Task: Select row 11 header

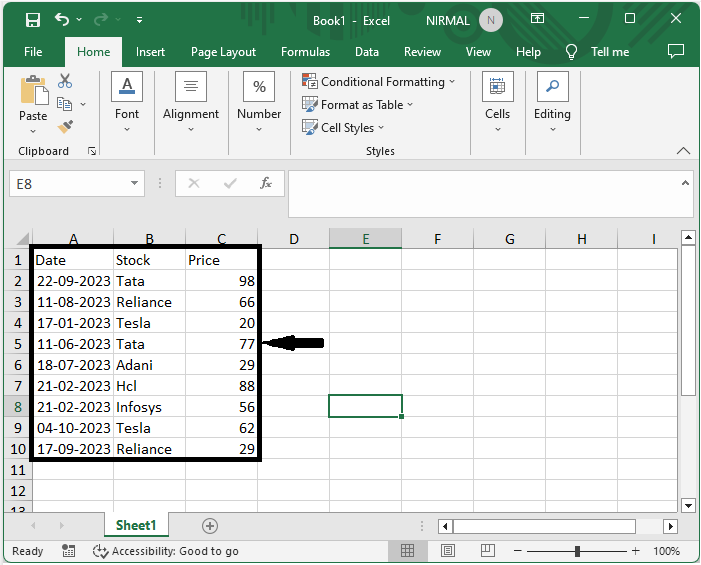Action: (x=18, y=470)
